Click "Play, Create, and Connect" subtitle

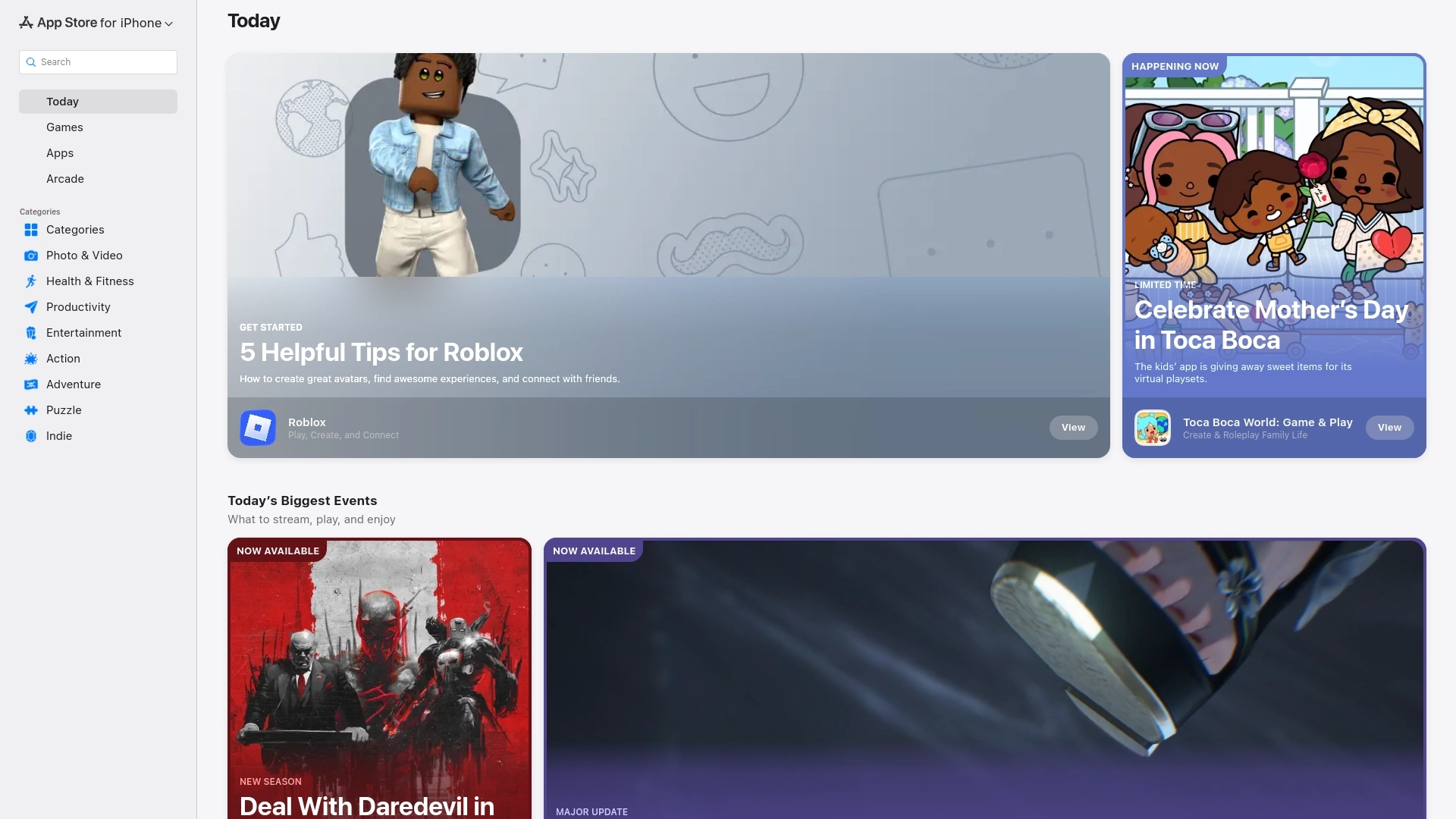pyautogui.click(x=344, y=435)
